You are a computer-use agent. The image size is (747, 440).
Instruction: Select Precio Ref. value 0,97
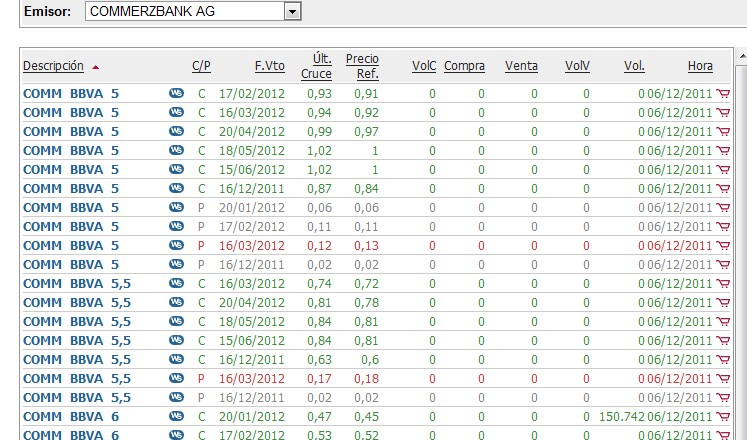(366, 132)
